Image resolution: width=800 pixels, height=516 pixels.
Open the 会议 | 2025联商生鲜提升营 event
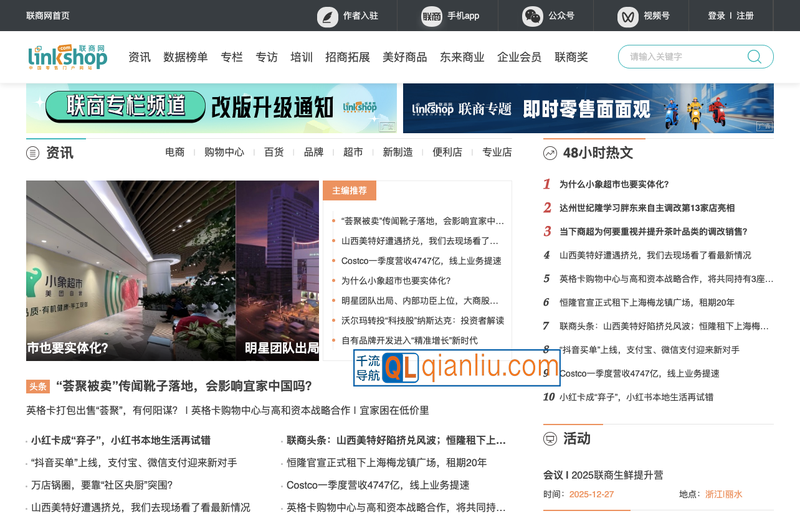(603, 475)
